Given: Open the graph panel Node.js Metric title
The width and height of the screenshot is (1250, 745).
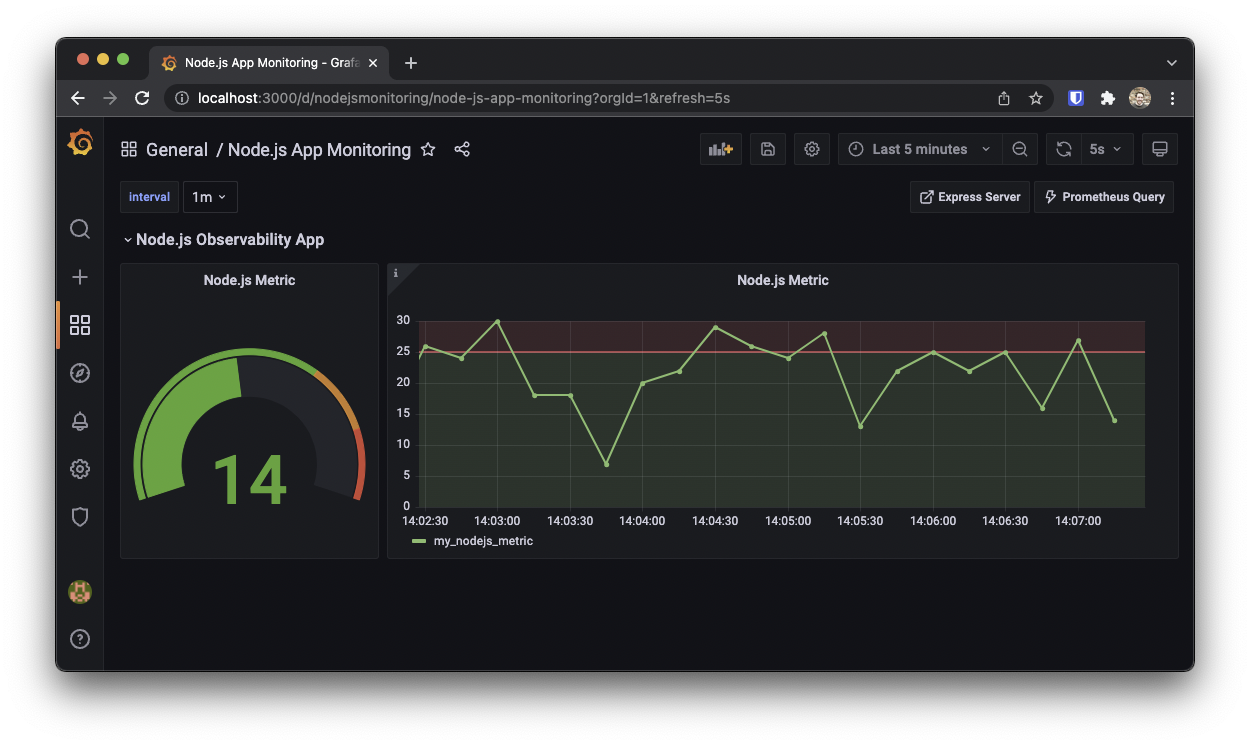Looking at the screenshot, I should (x=783, y=281).
